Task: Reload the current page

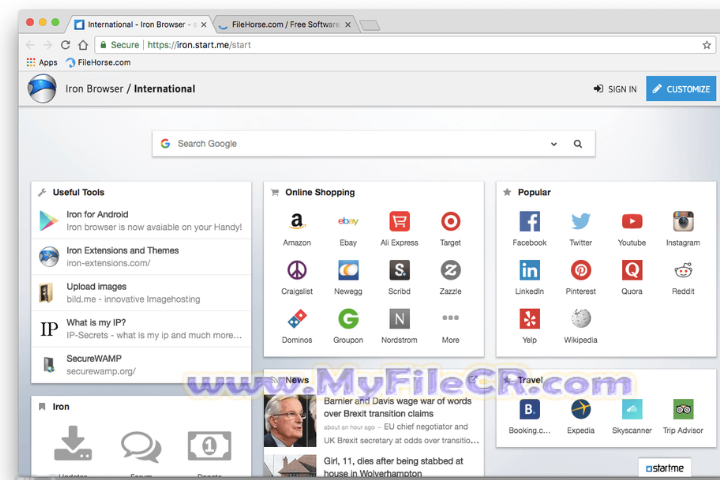Action: [x=65, y=45]
